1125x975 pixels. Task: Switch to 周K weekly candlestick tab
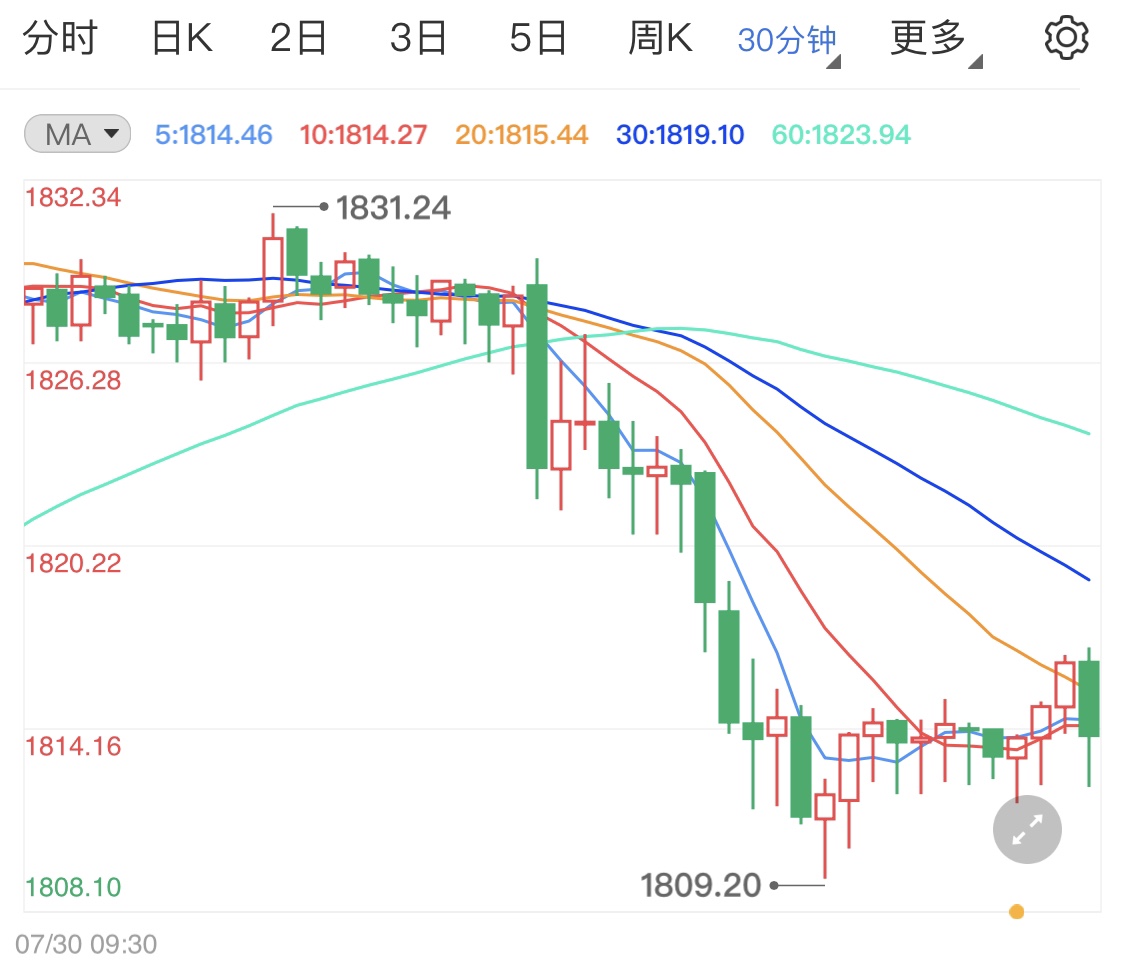tap(660, 38)
